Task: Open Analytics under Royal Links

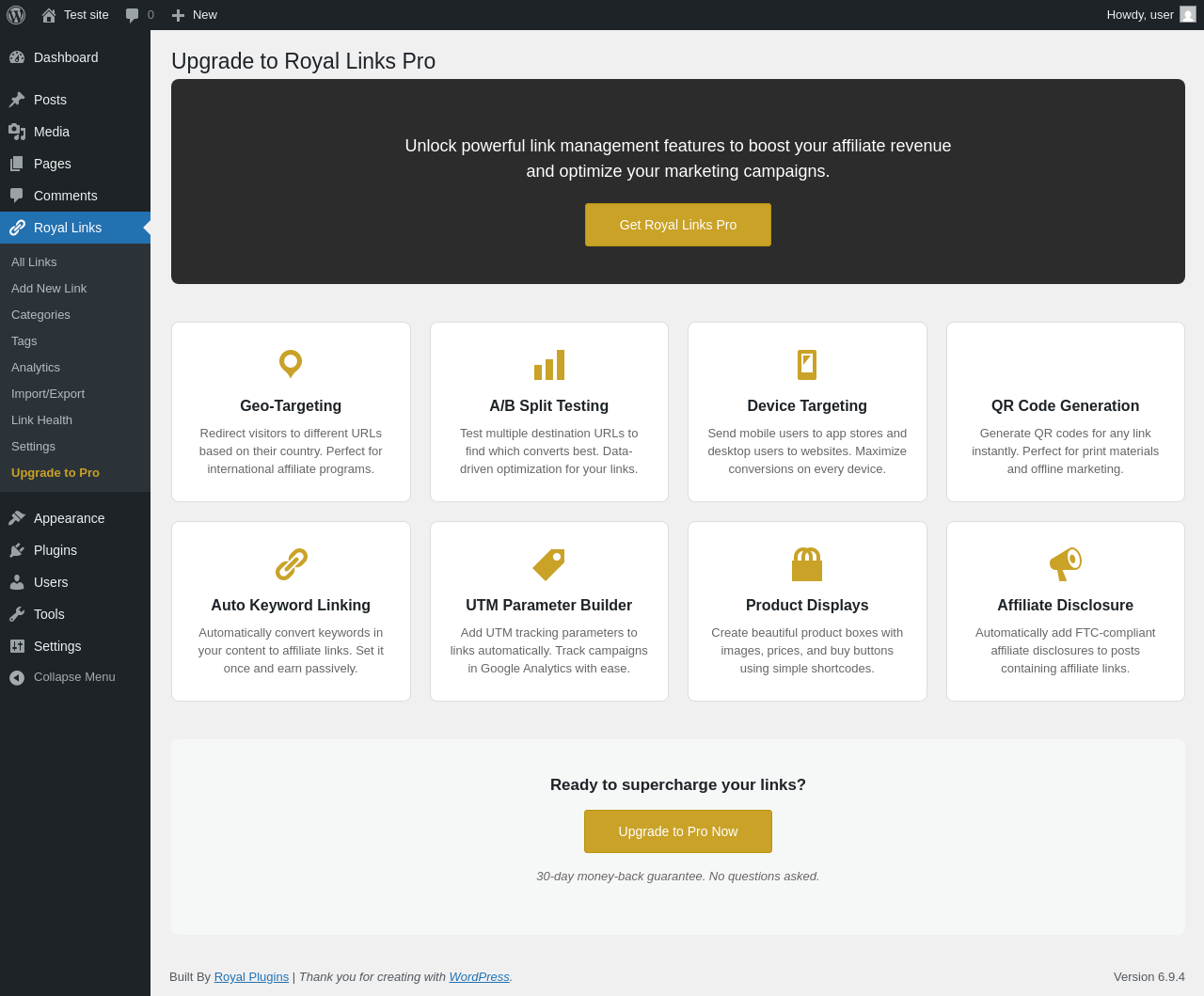Action: (36, 368)
